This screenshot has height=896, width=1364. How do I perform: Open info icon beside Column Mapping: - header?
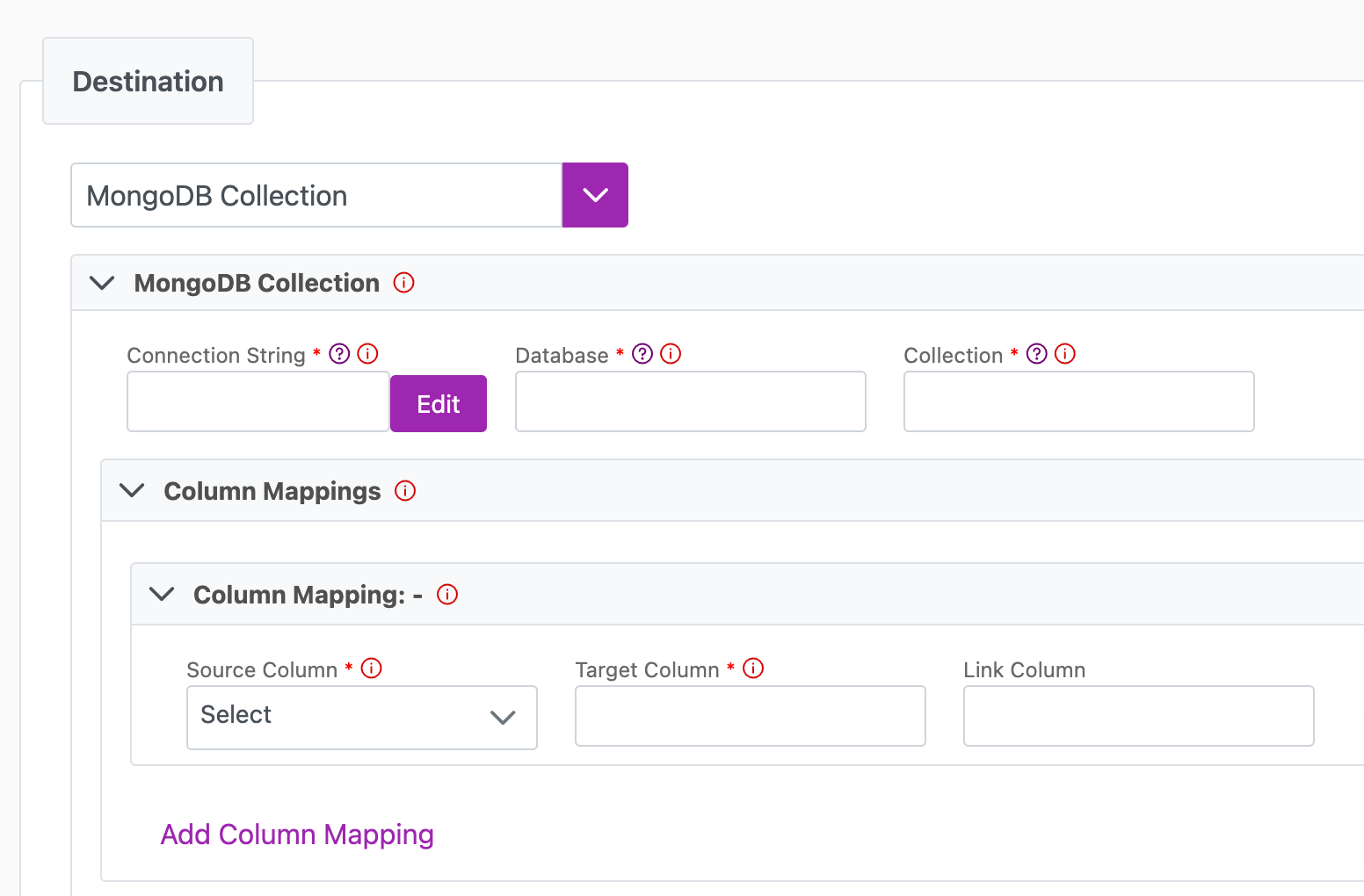447,594
